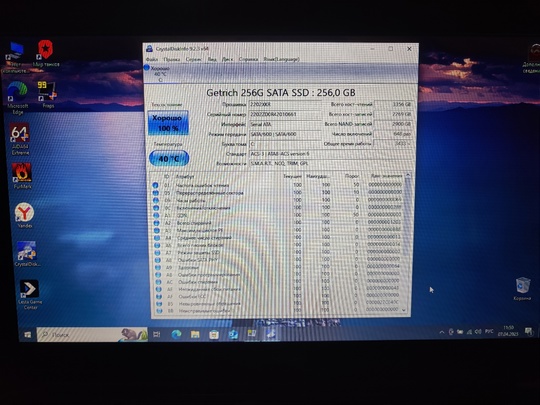Click the 40 °C temperature button
The height and width of the screenshot is (405, 540).
[169, 158]
